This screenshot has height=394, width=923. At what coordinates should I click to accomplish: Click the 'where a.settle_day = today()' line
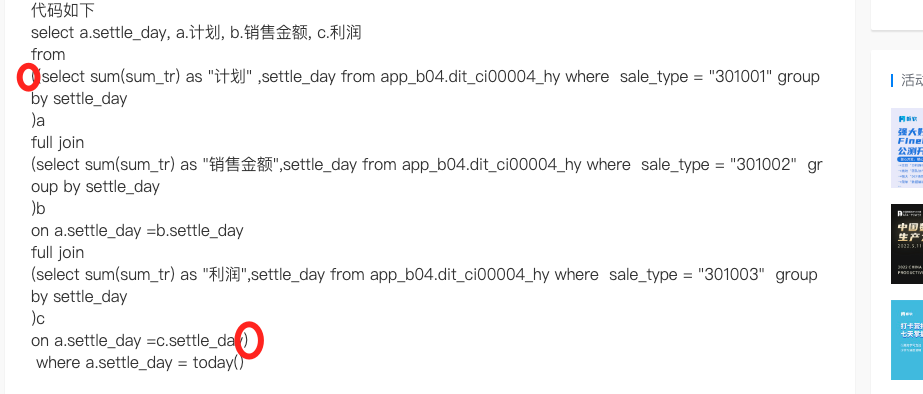(x=140, y=363)
